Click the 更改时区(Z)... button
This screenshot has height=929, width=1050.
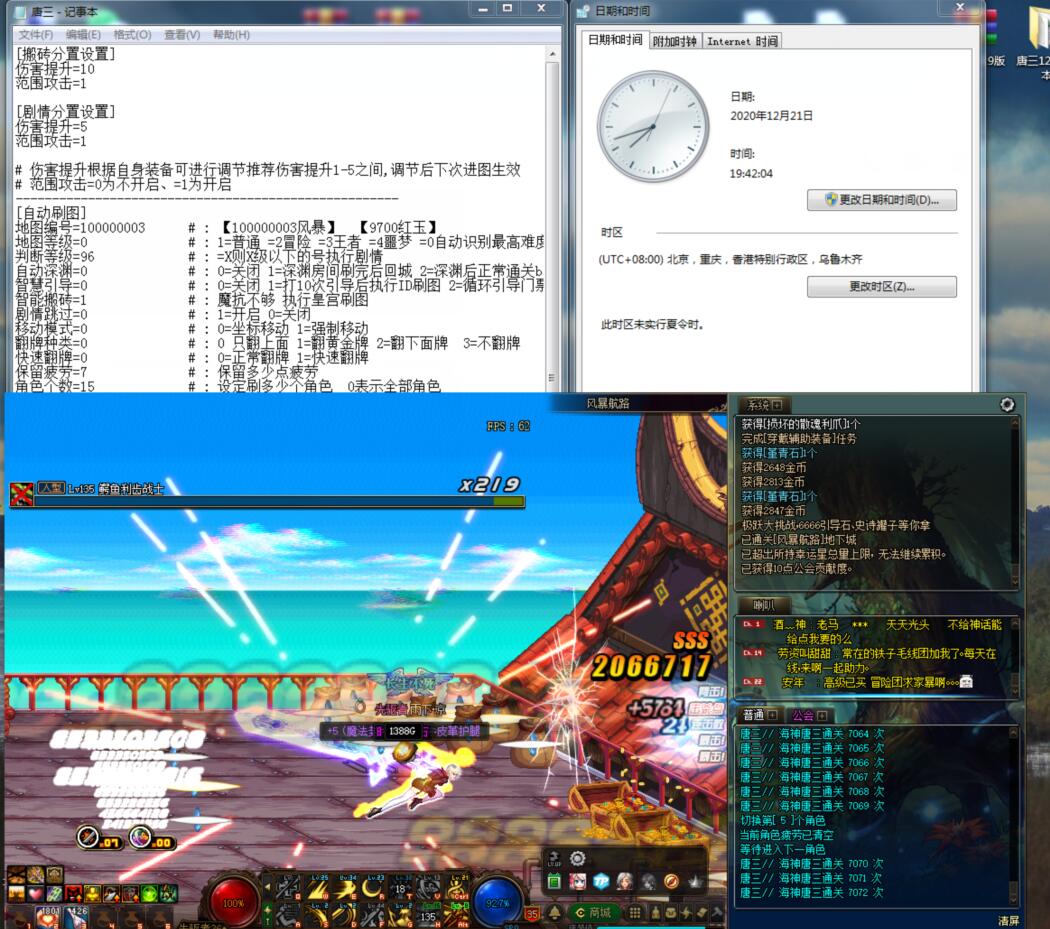click(x=881, y=287)
